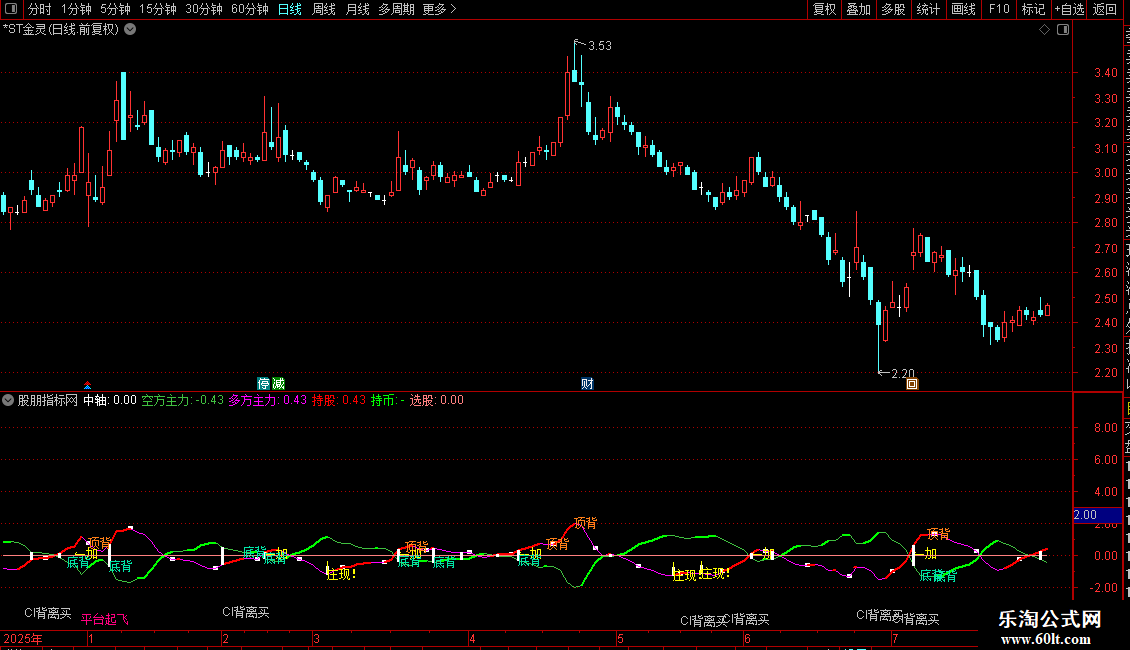Click the 财 financial report marker
Image resolution: width=1130 pixels, height=650 pixels.
[587, 383]
